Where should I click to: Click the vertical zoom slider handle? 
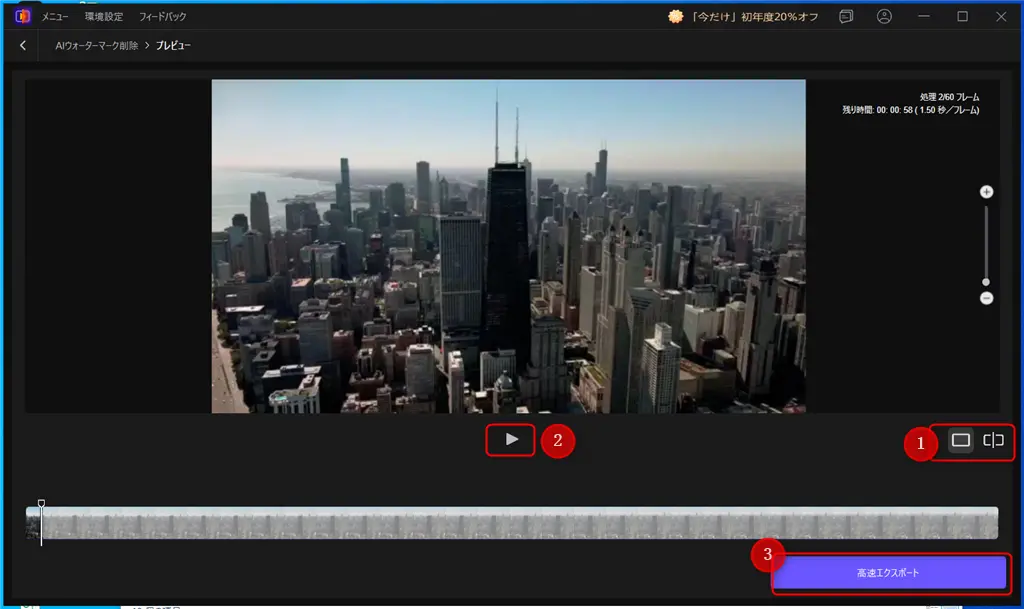986,282
